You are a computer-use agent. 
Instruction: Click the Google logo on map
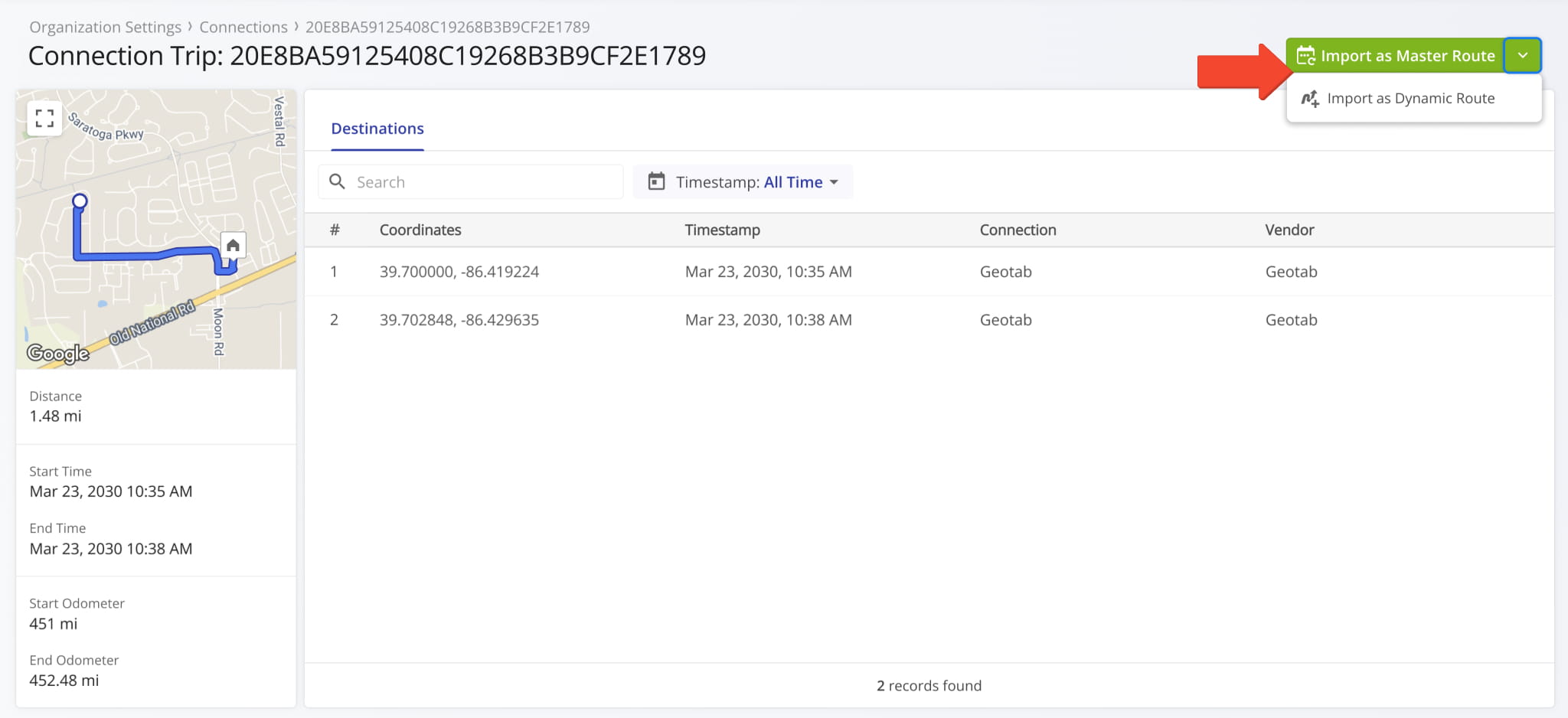click(58, 353)
